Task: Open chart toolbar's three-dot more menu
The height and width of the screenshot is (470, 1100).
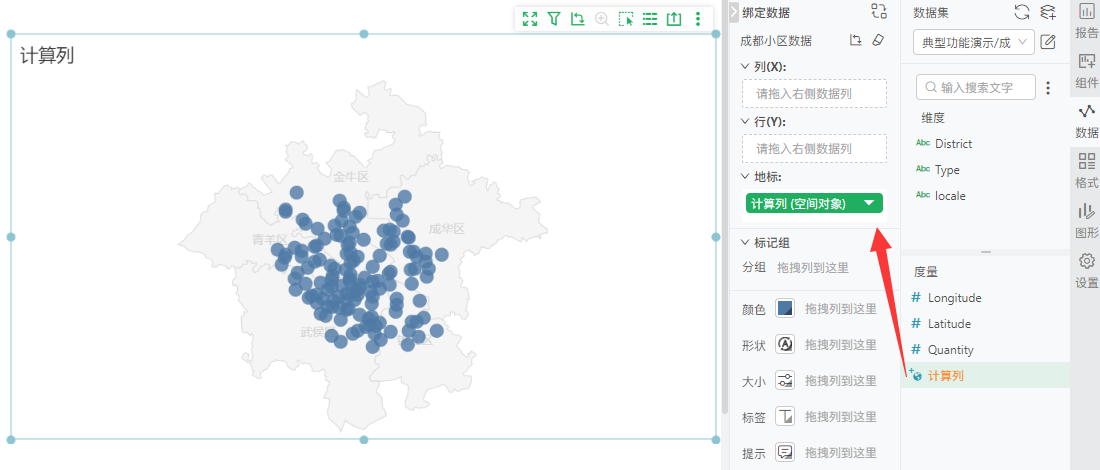Action: pyautogui.click(x=697, y=19)
